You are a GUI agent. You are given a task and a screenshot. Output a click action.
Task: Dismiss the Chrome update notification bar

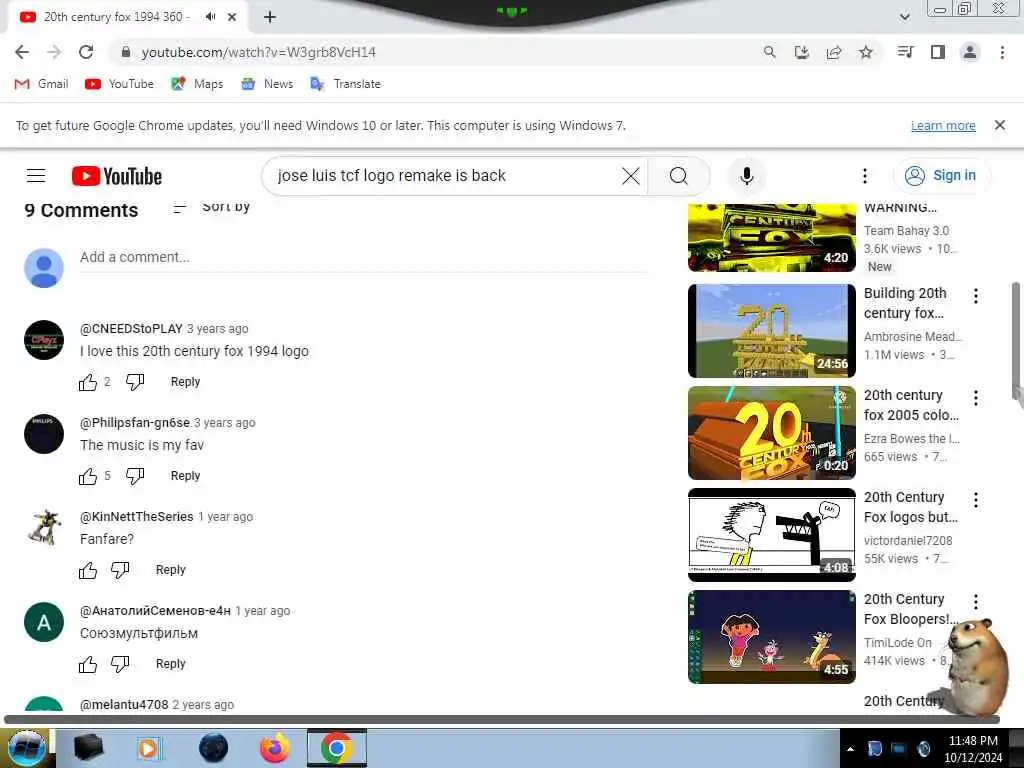[999, 125]
